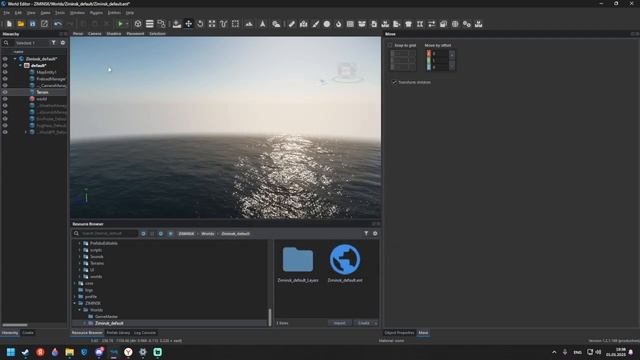The height and width of the screenshot is (360, 640).
Task: Open Resource Browser filter icon
Action: coord(366,233)
